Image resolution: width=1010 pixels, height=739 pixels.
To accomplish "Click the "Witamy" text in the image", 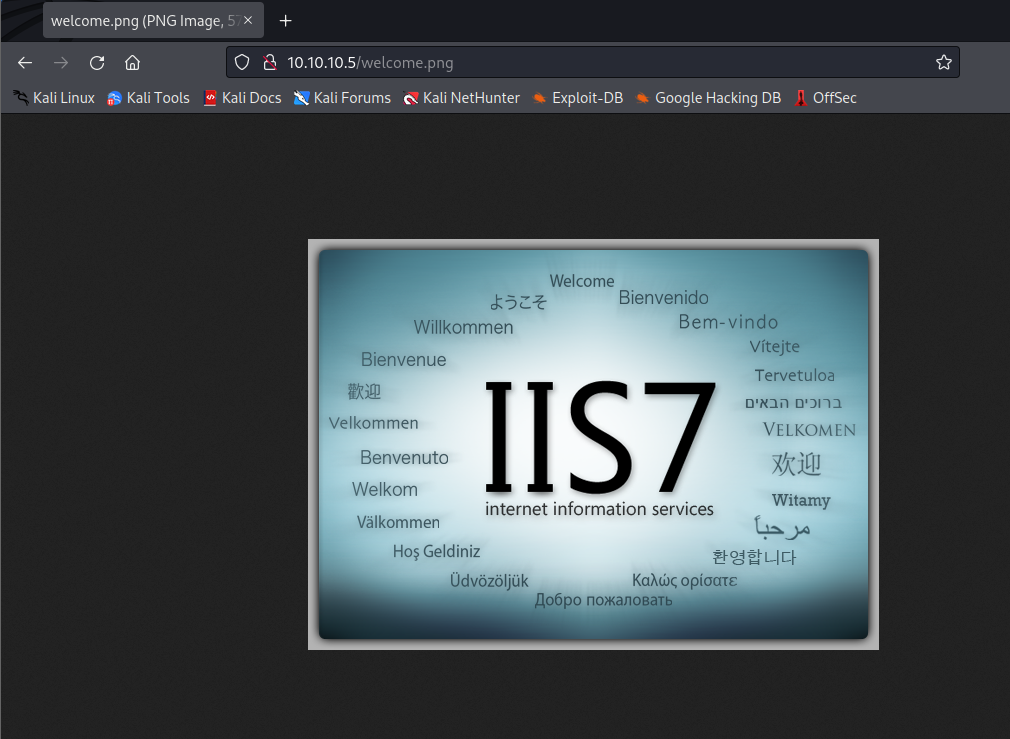I will (801, 500).
